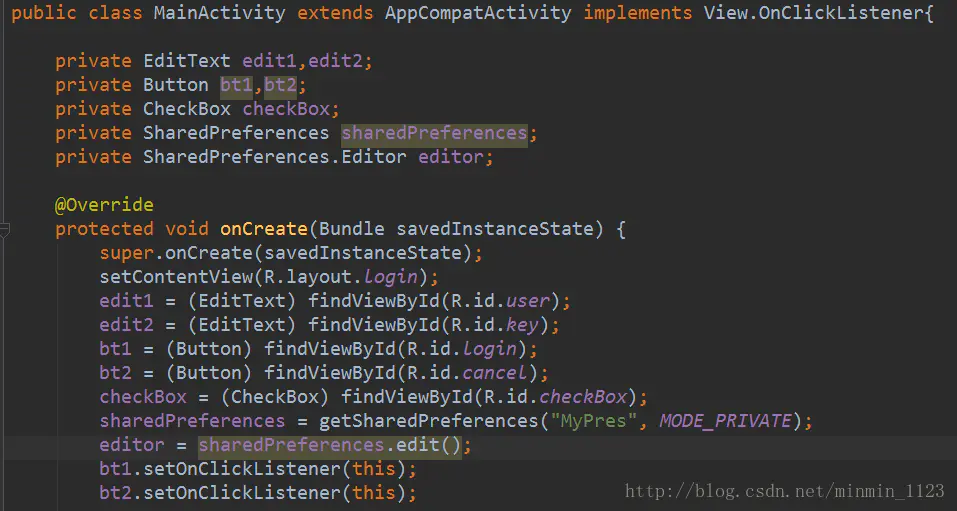Click the MODE_PRIVATE constant

[726, 421]
